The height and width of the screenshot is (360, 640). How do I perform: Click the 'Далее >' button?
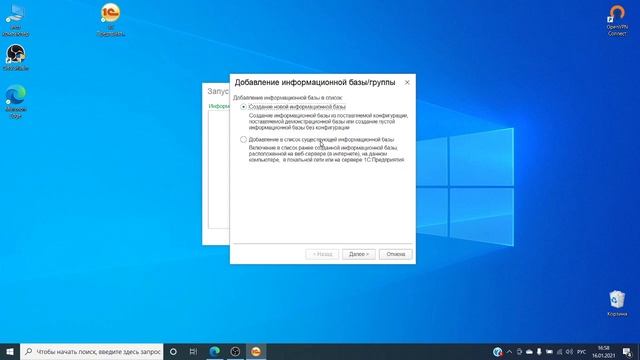359,254
